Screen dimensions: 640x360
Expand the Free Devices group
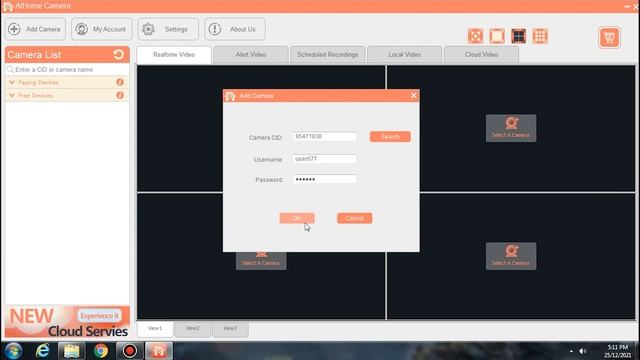coord(11,96)
